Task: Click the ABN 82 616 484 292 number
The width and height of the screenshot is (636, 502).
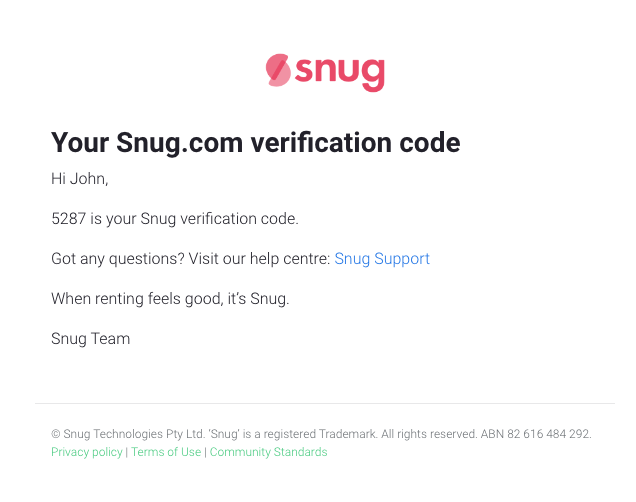Action: coord(536,434)
